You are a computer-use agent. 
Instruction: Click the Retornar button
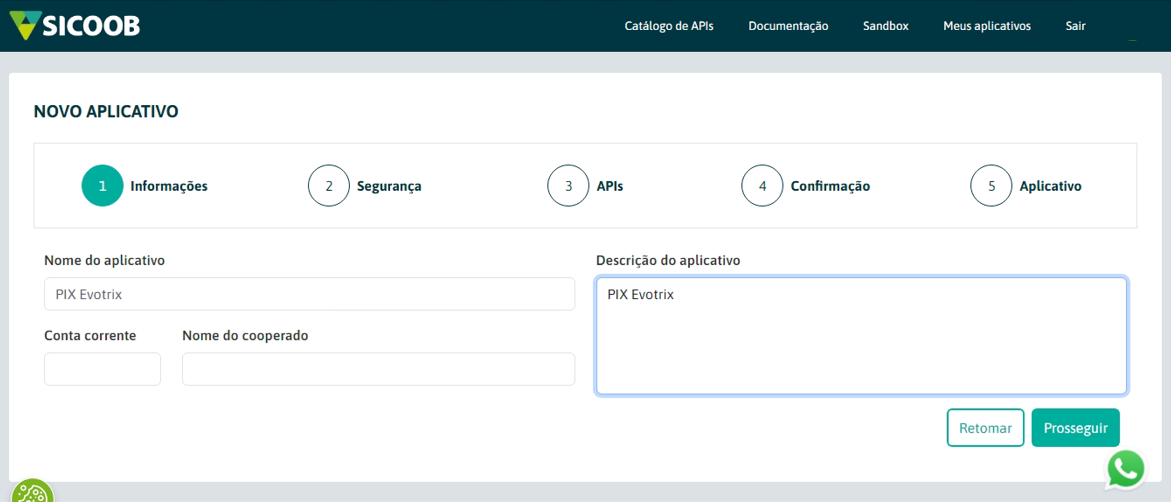(985, 428)
